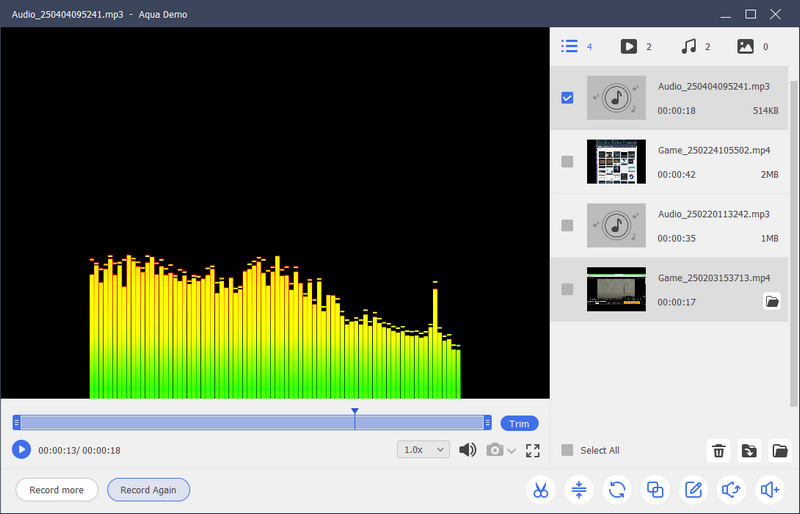Select the Audio_250220113242.mp3 music thumbnail
This screenshot has width=800, height=514.
616,225
